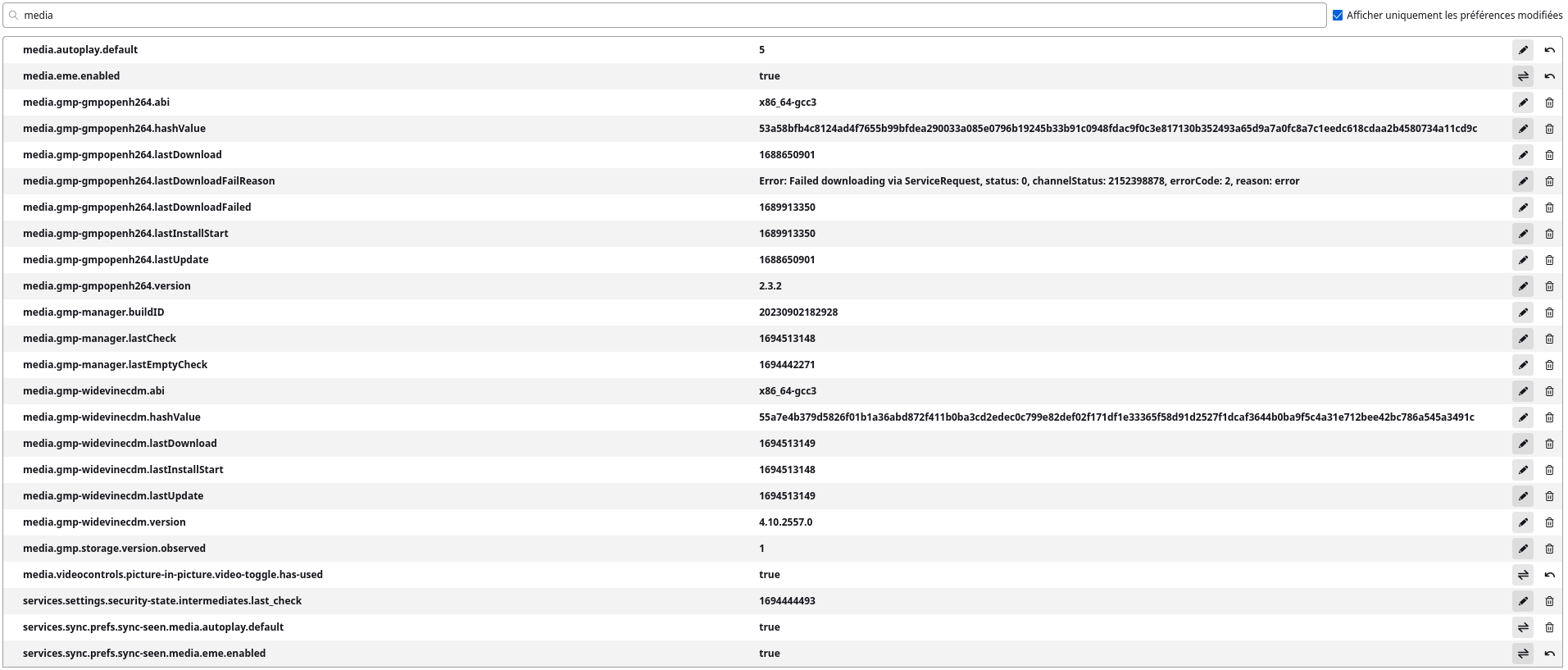Reset media.autoplay.default to its default
The height and width of the screenshot is (670, 1568).
point(1549,50)
